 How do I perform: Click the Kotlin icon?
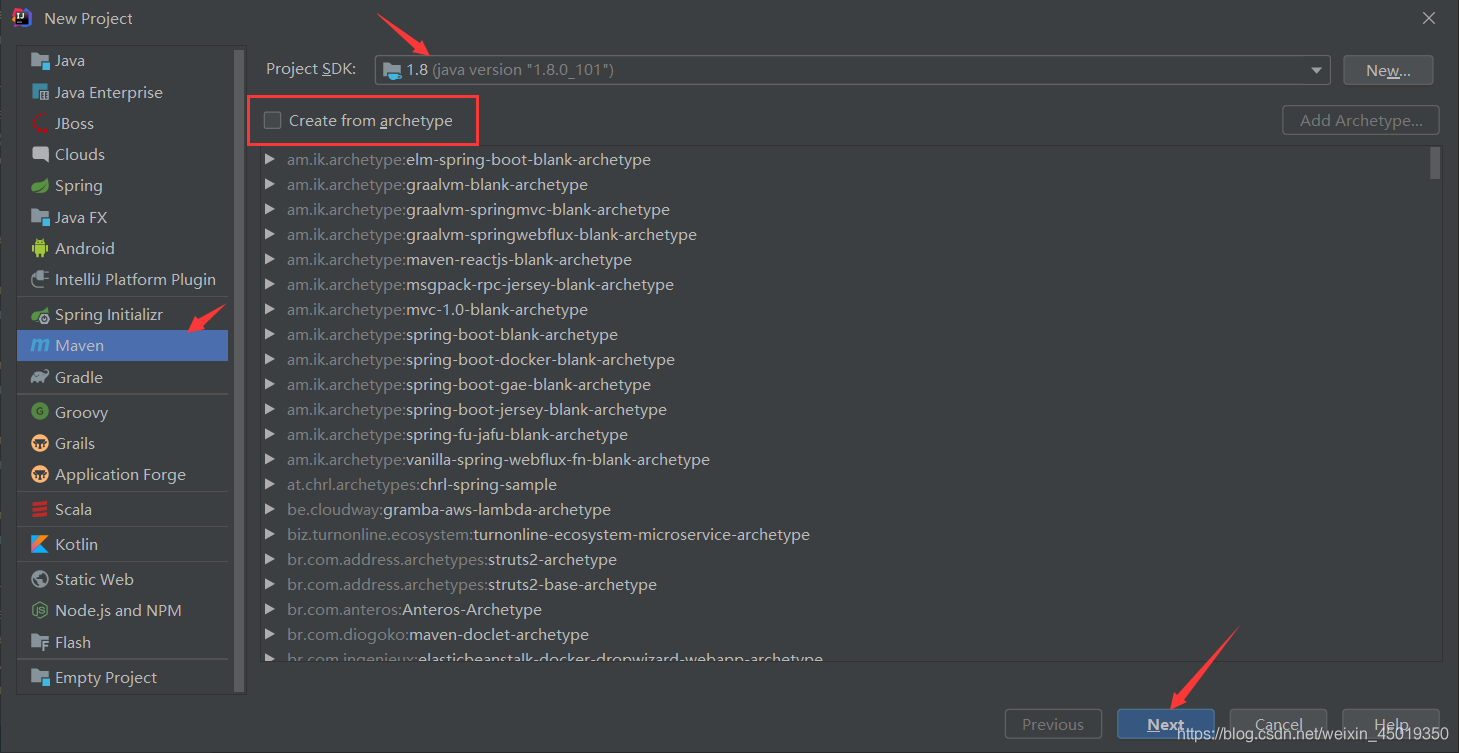coord(40,544)
